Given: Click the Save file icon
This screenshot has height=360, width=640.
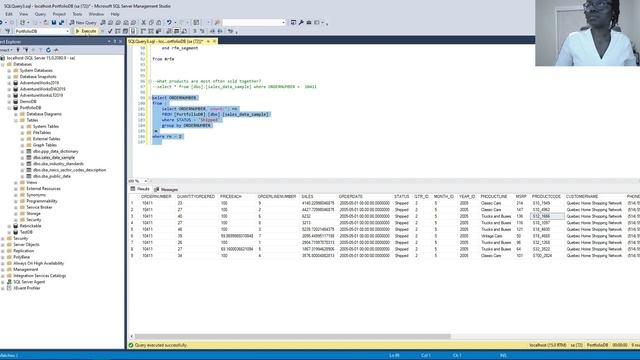Looking at the screenshot, I should 53,22.
